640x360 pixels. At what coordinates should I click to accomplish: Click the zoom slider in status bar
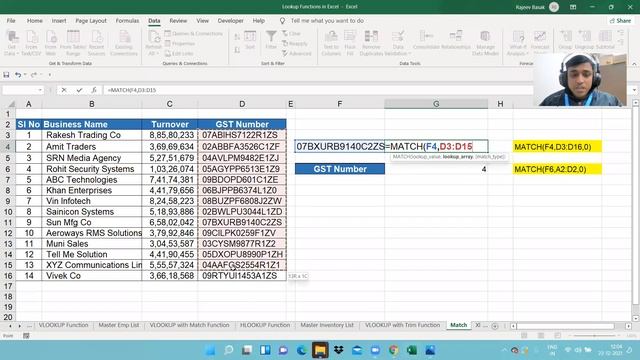[595, 336]
